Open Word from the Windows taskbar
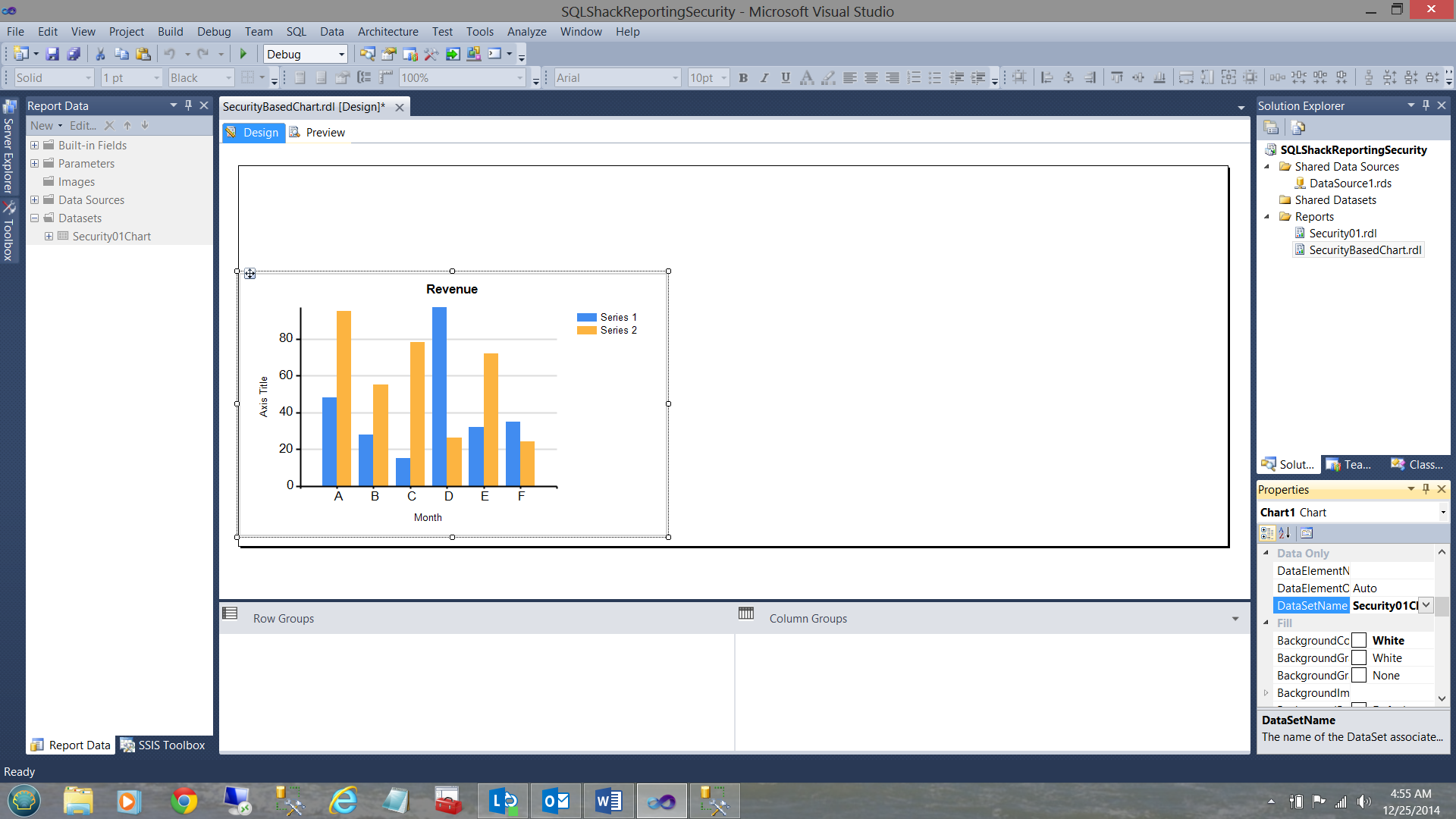 pyautogui.click(x=608, y=801)
